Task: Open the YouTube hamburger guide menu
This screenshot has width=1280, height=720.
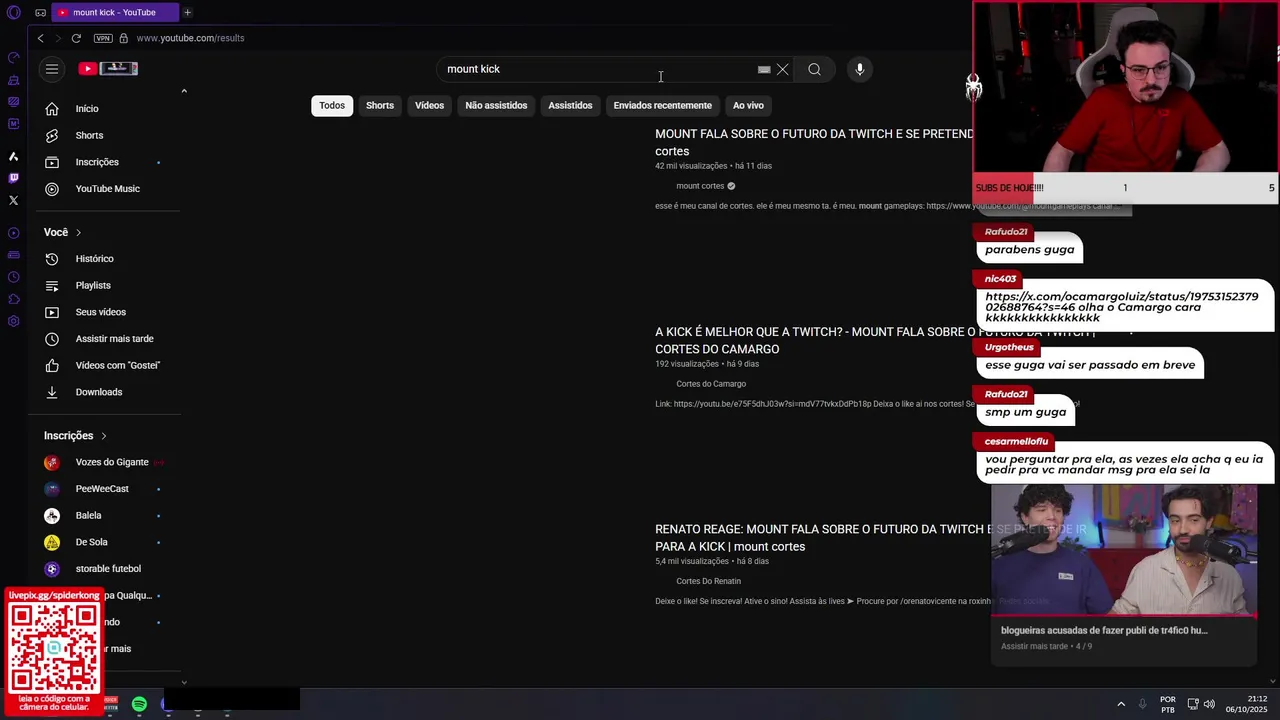Action: (52, 69)
